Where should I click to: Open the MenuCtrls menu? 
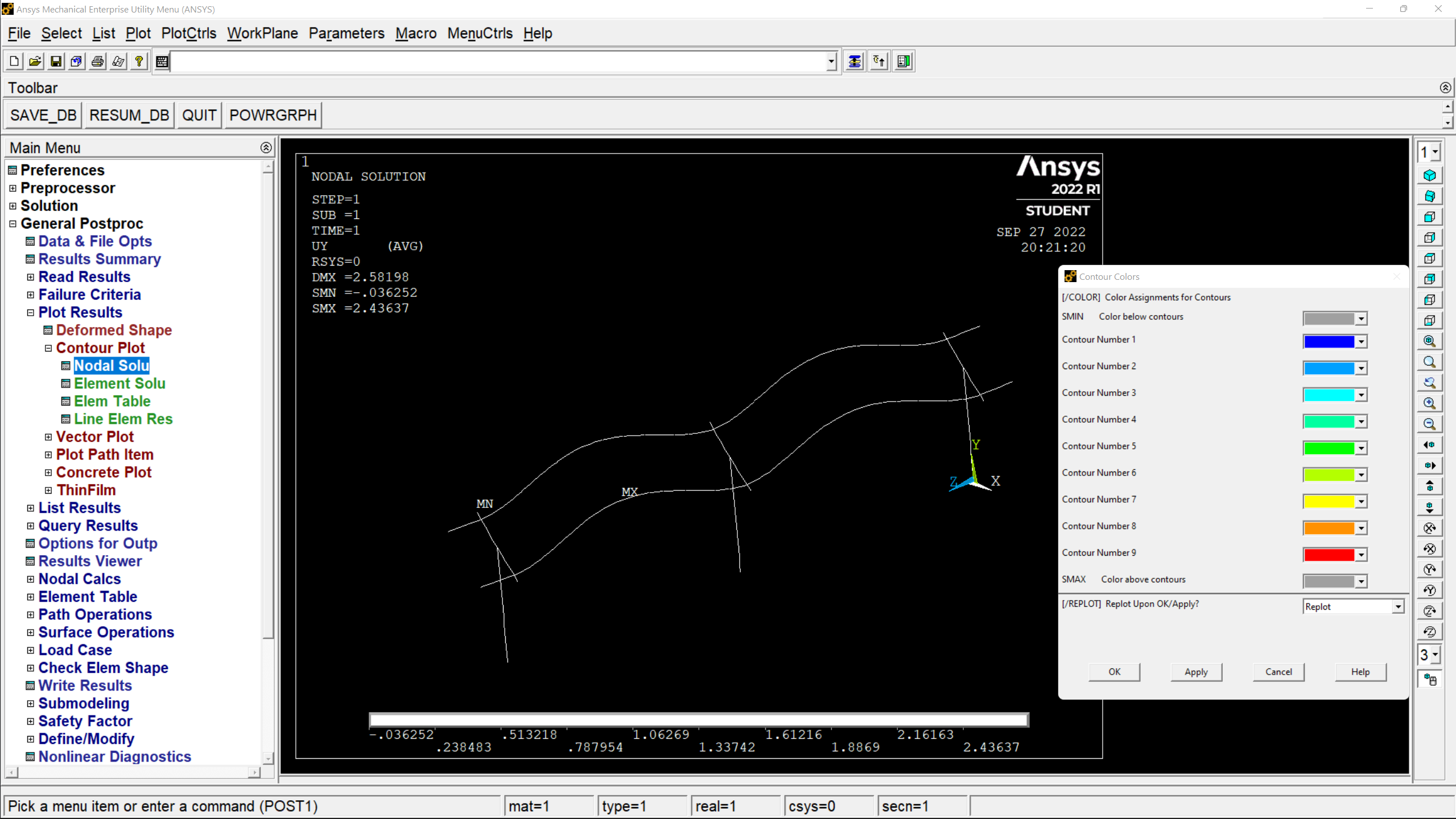480,34
